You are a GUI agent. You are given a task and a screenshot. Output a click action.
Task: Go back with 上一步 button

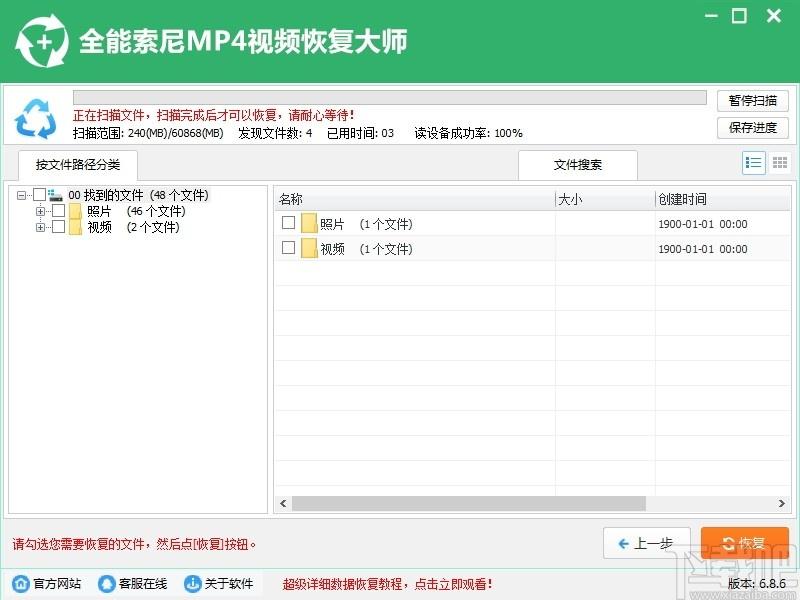click(646, 543)
